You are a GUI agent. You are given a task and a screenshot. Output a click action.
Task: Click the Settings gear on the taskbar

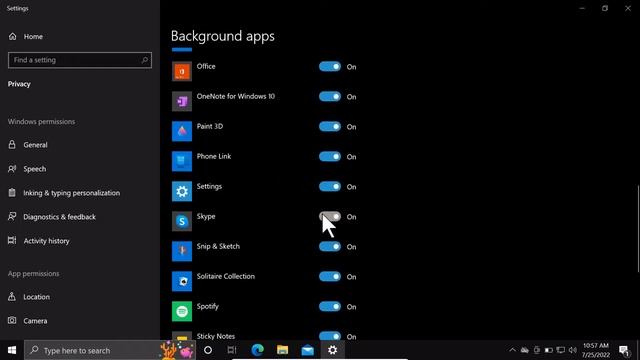pyautogui.click(x=332, y=350)
